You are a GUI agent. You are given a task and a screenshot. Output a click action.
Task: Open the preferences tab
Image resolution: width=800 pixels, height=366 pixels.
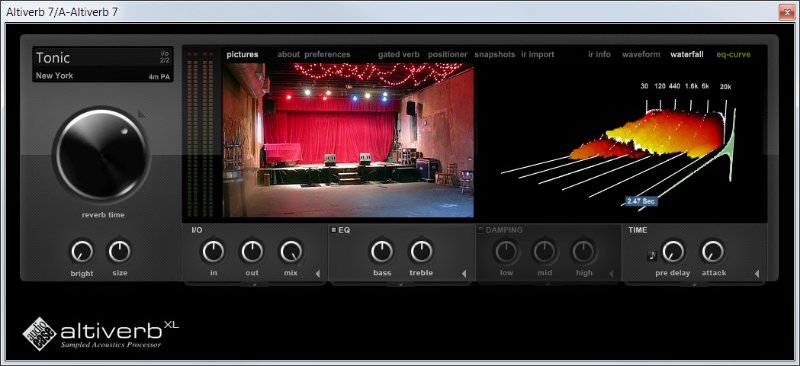coord(328,55)
